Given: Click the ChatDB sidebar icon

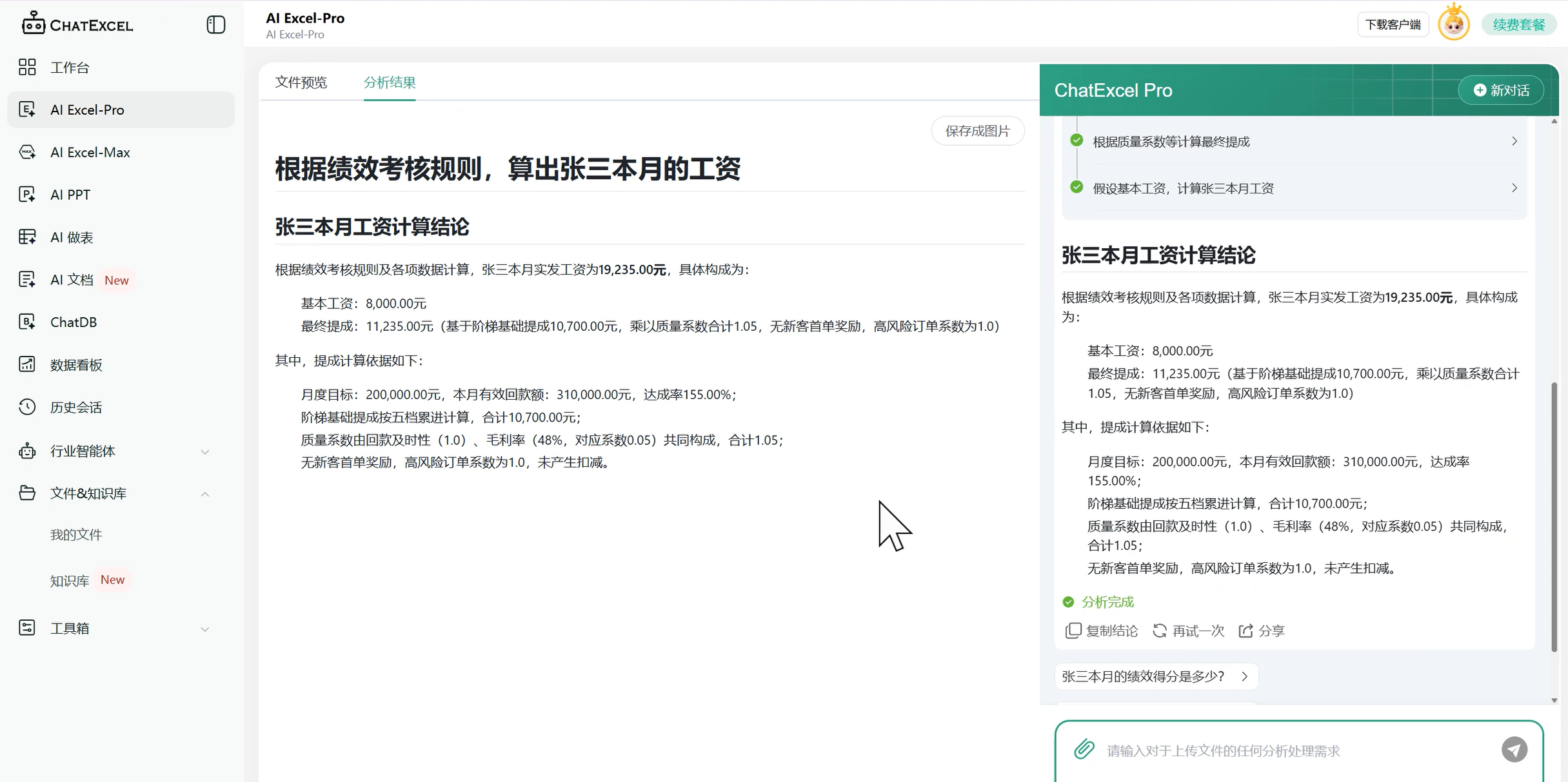Looking at the screenshot, I should pos(27,322).
